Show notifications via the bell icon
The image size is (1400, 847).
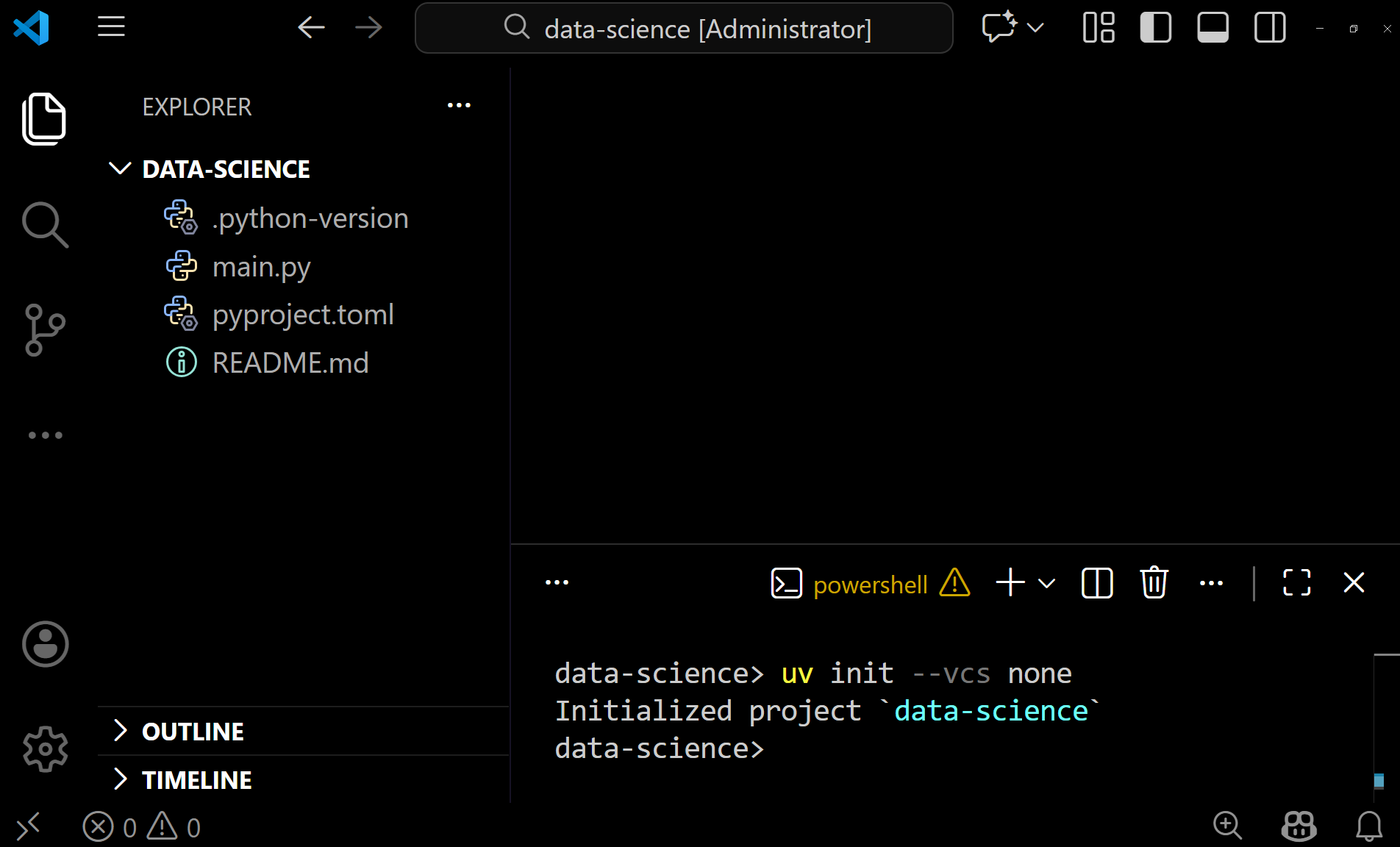point(1368,826)
